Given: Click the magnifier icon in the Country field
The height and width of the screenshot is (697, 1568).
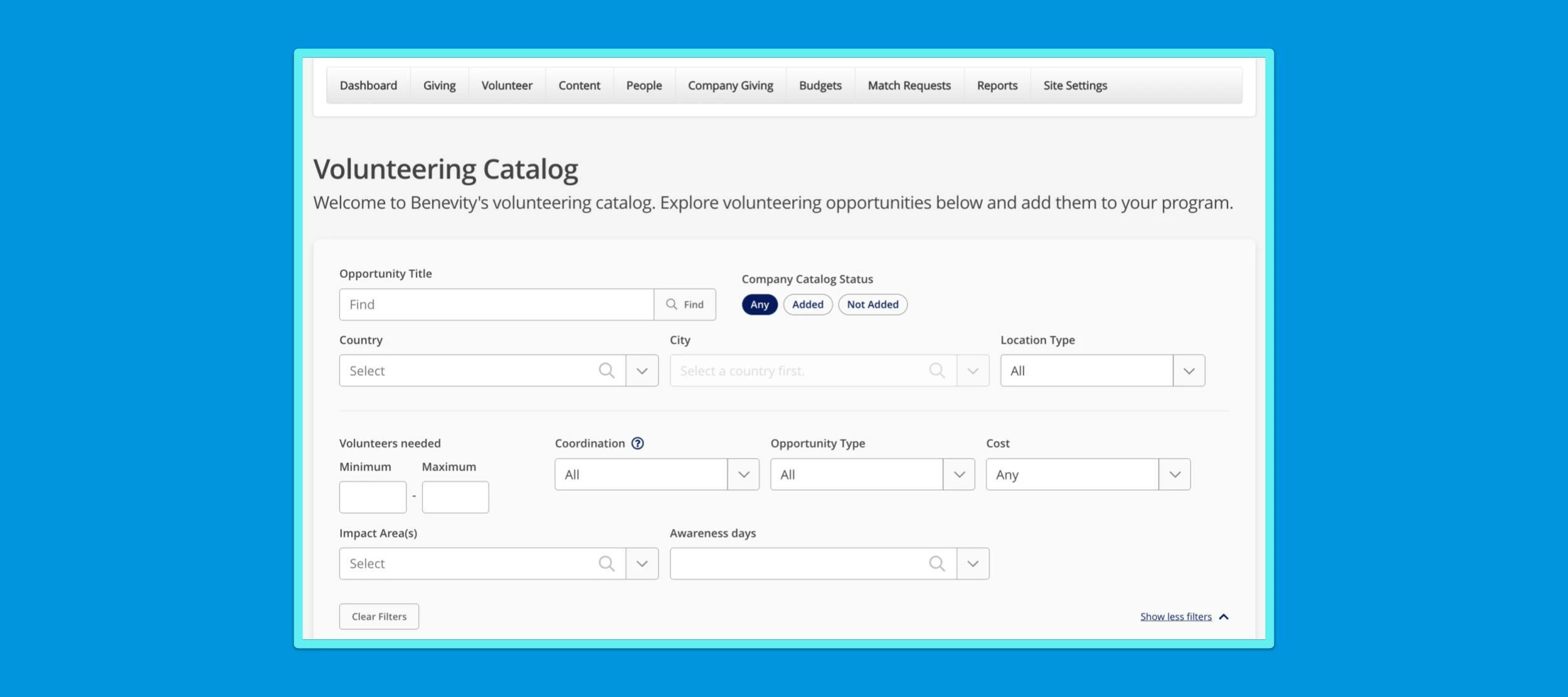Looking at the screenshot, I should pos(607,370).
